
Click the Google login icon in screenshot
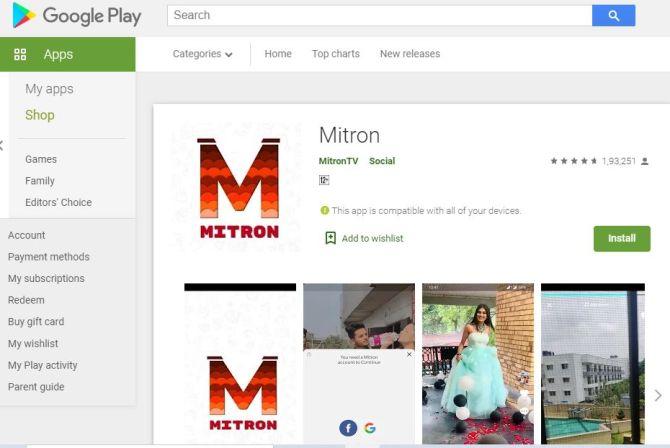pyautogui.click(x=370, y=428)
